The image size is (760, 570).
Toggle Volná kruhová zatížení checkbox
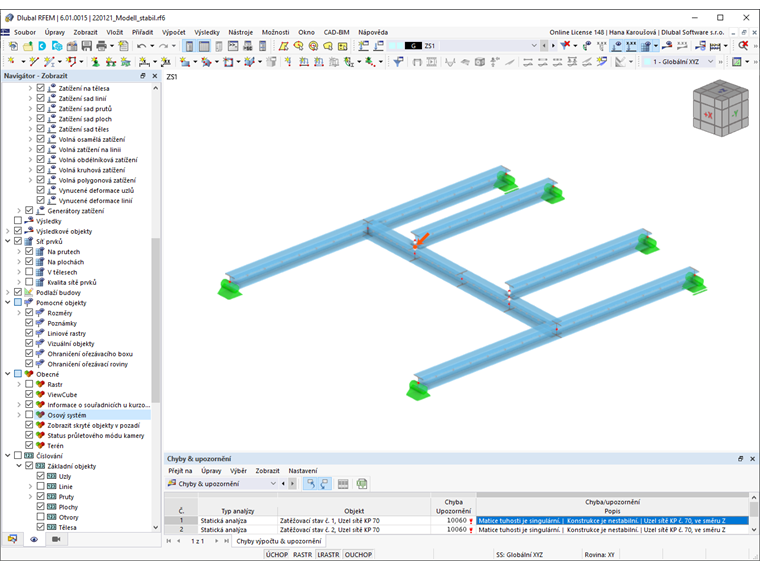pyautogui.click(x=41, y=170)
